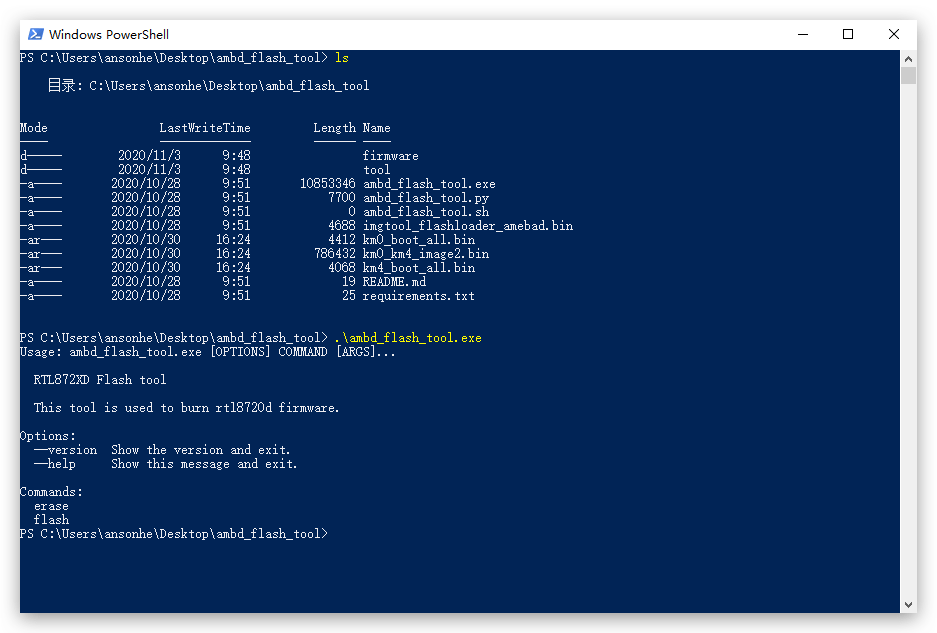Click the scrollbar up arrow
Screen dimensions: 937x633
908,59
